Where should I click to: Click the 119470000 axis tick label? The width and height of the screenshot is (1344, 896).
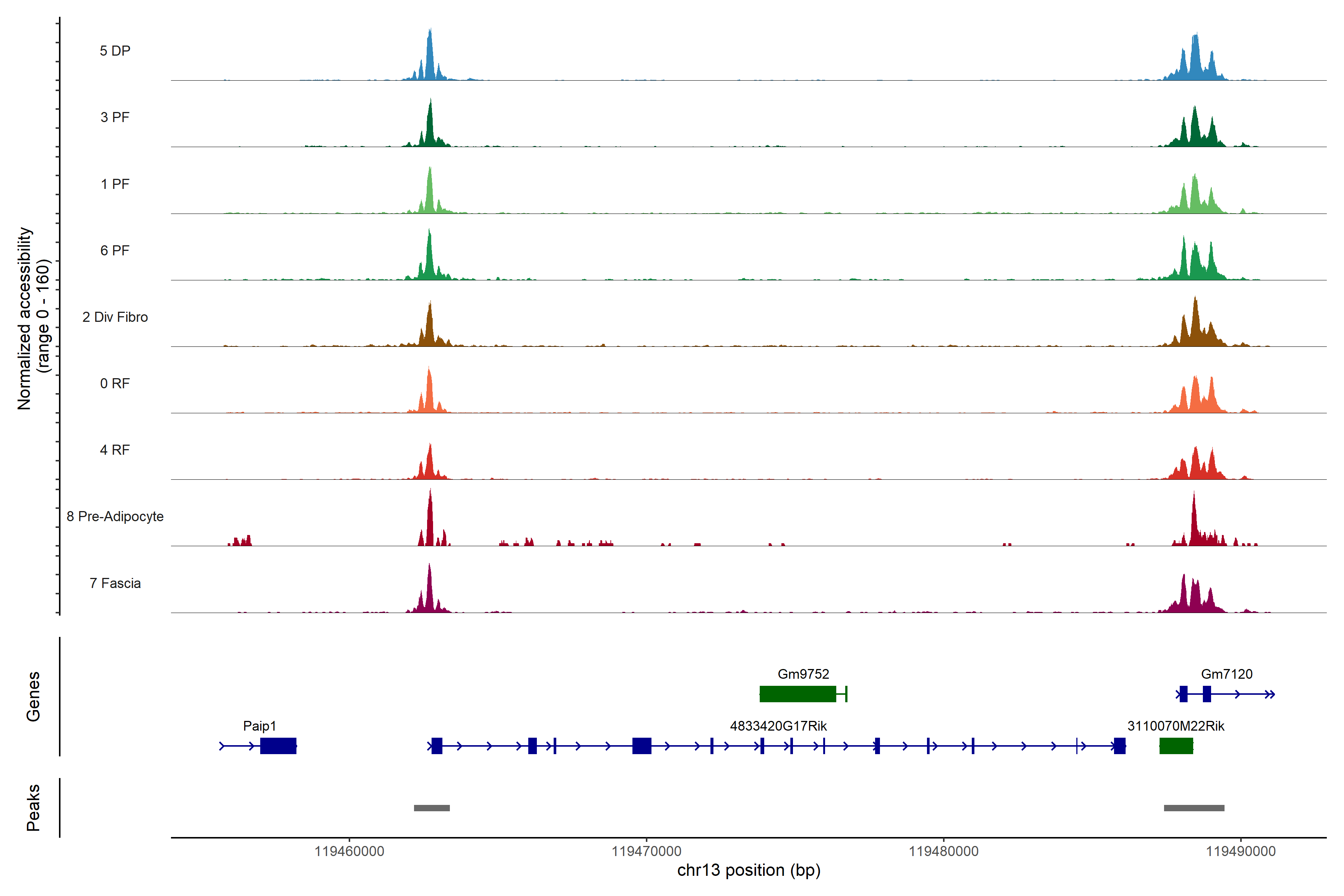pyautogui.click(x=646, y=852)
